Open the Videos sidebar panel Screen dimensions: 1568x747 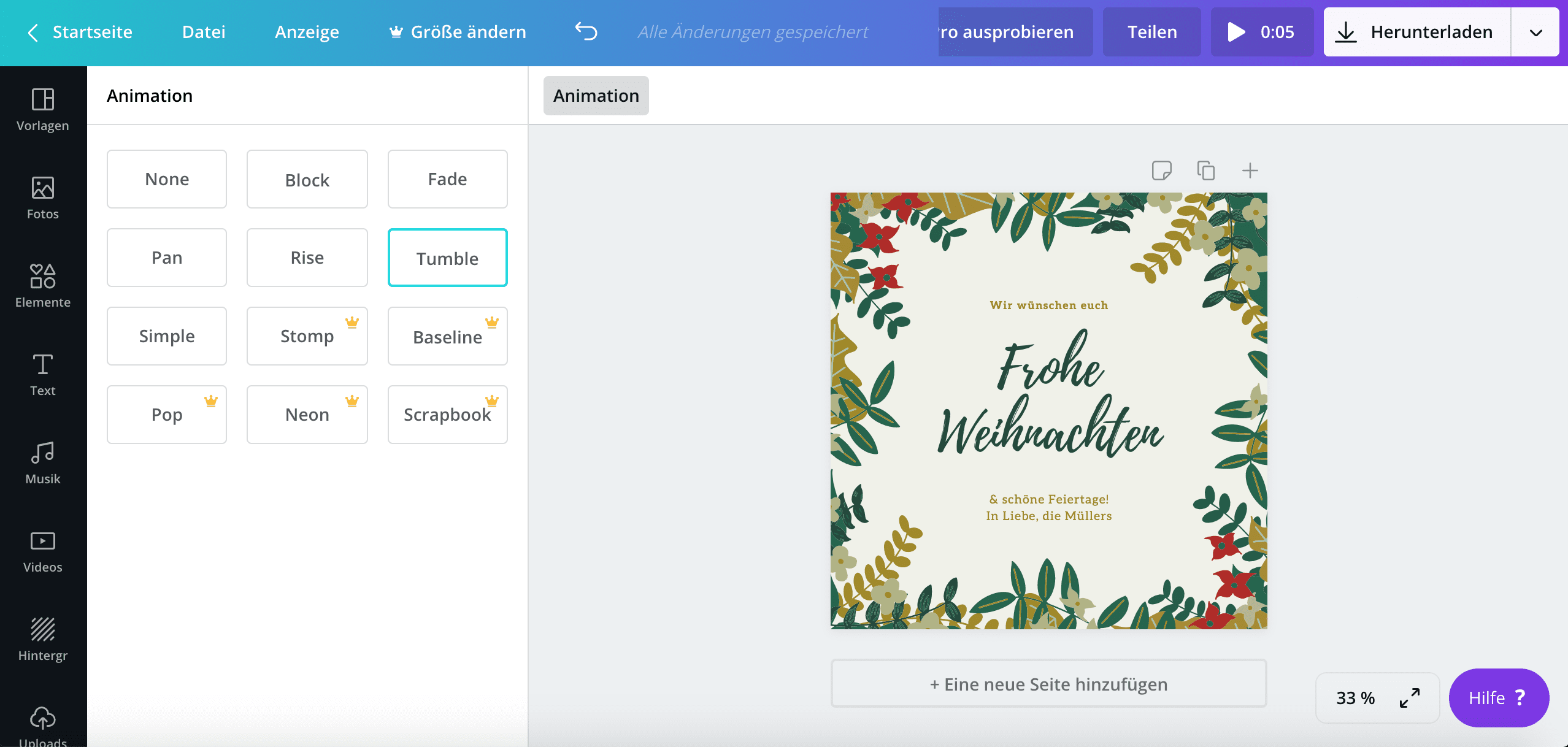tap(42, 551)
